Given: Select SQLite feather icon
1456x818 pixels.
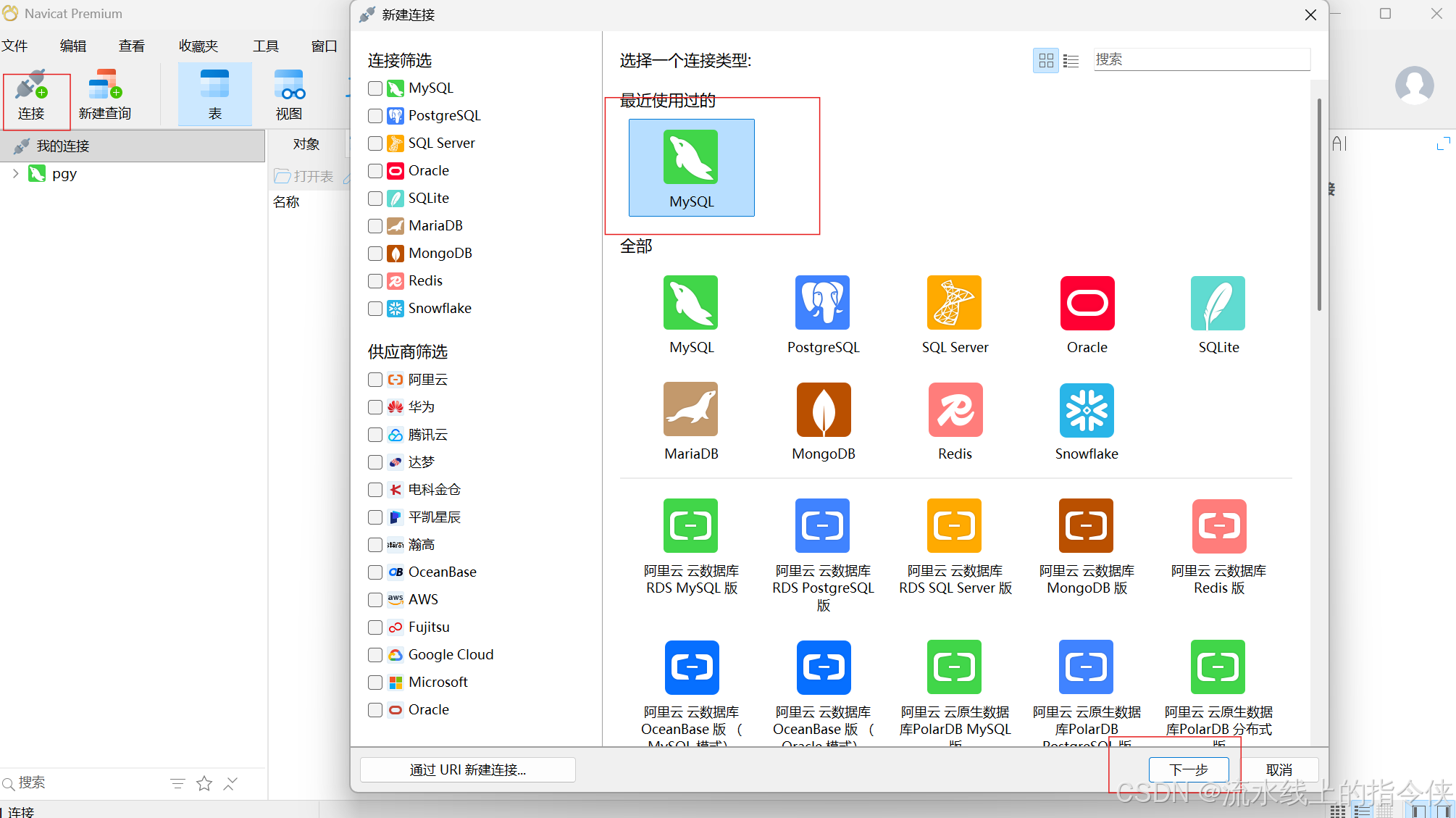Looking at the screenshot, I should click(x=1218, y=303).
